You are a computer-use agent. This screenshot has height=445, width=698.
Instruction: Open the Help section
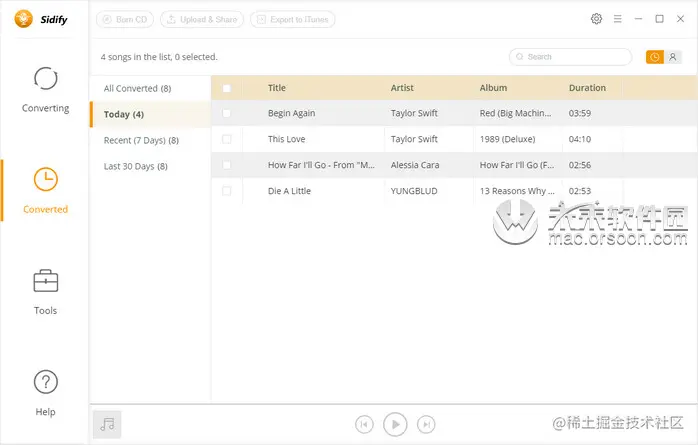[45, 393]
